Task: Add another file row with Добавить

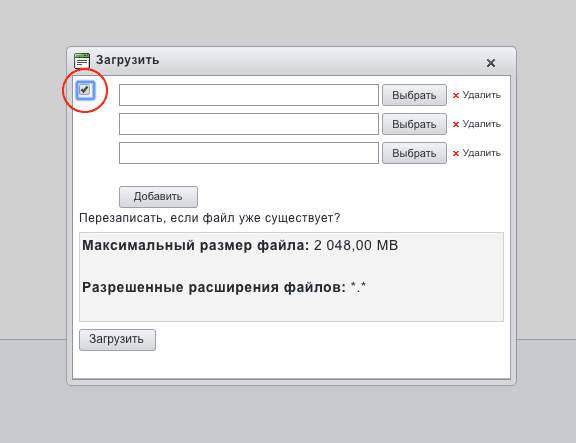Action: pos(158,197)
